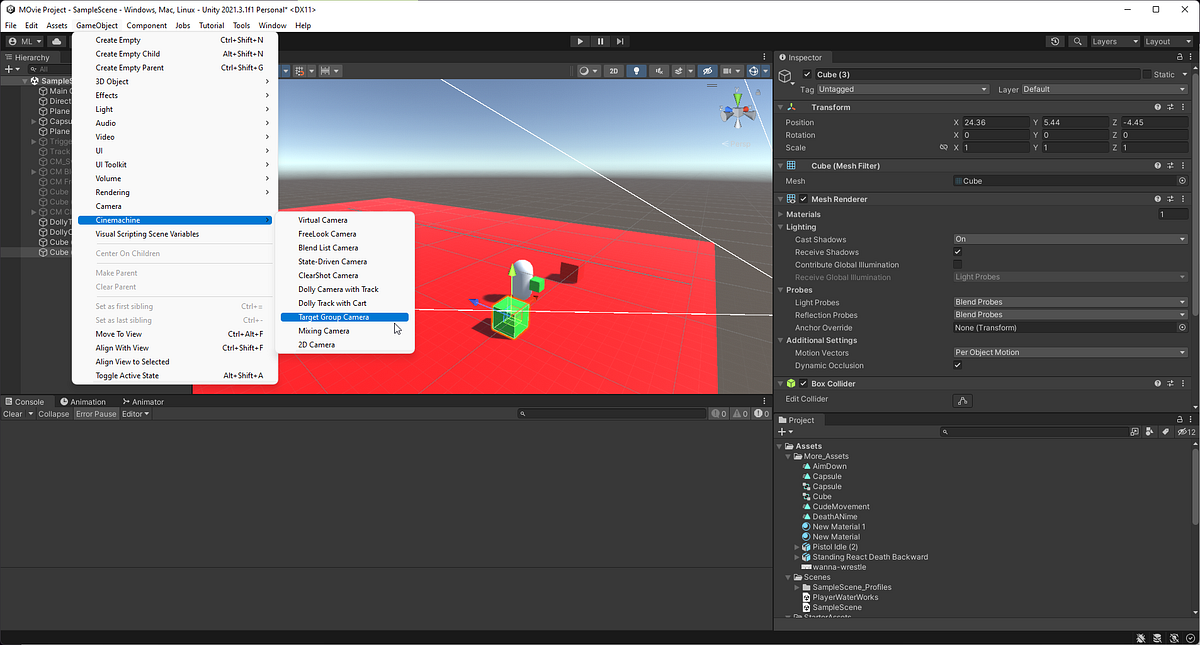Open the Cast Shadows dropdown in Mesh Renderer
The height and width of the screenshot is (645, 1200).
(x=1070, y=238)
